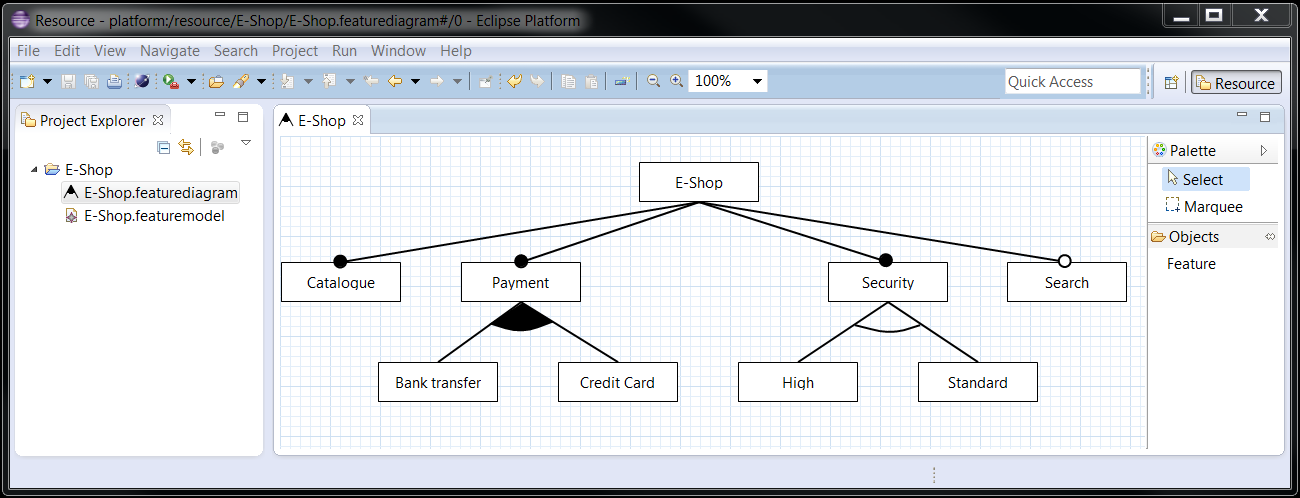Open the Run menu
This screenshot has height=498, width=1300.
pyautogui.click(x=345, y=51)
